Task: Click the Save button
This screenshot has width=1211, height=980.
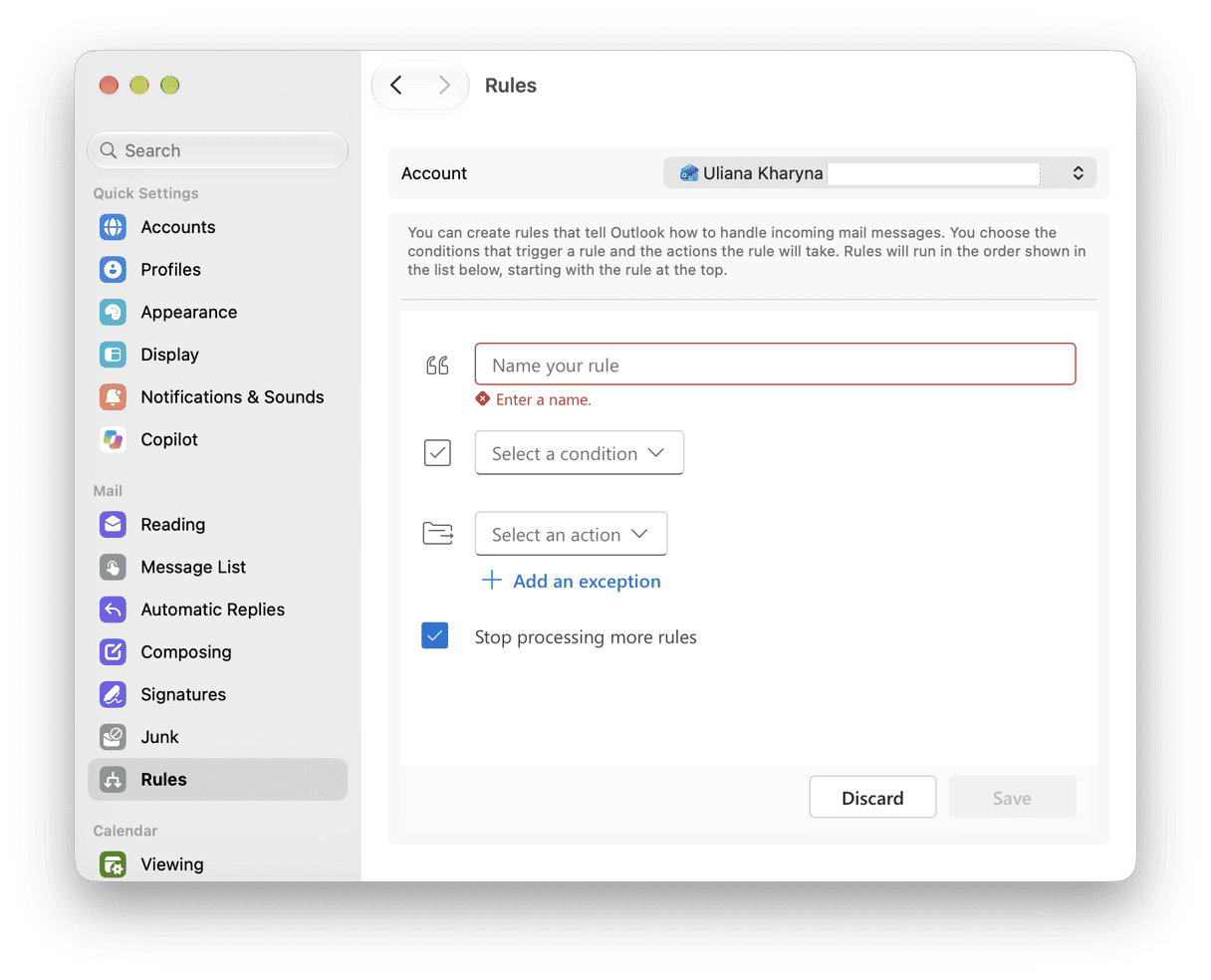Action: (1012, 798)
